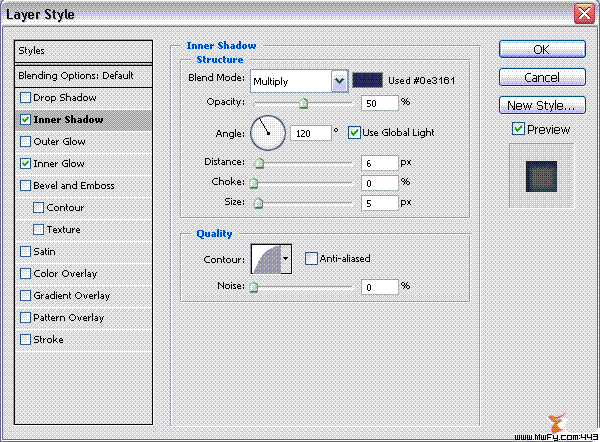
Task: Click the "Used #0e3161" text
Action: click(422, 81)
